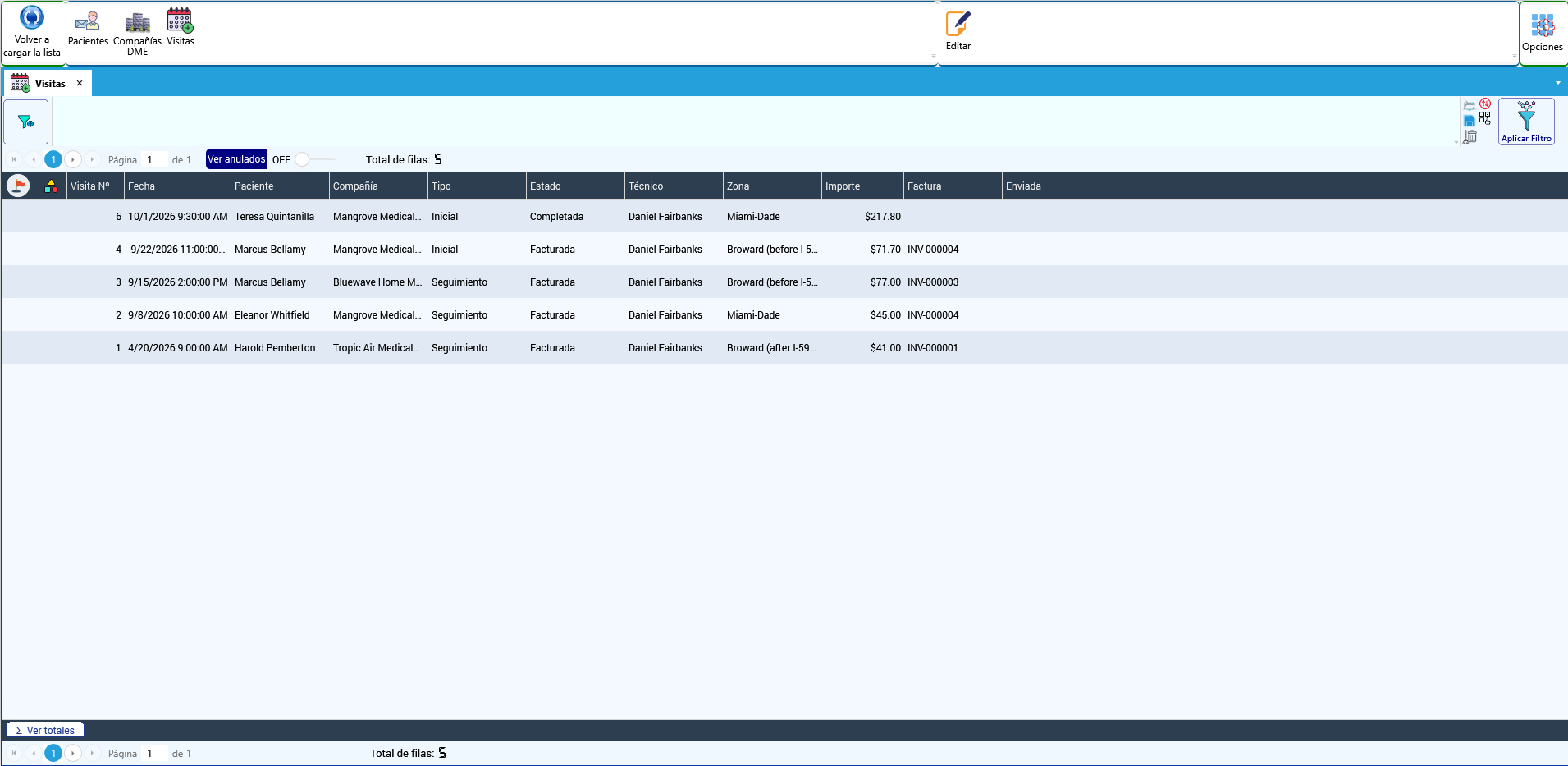Sort by the Fecha column header
Screen dimensions: 1568x766
177,186
